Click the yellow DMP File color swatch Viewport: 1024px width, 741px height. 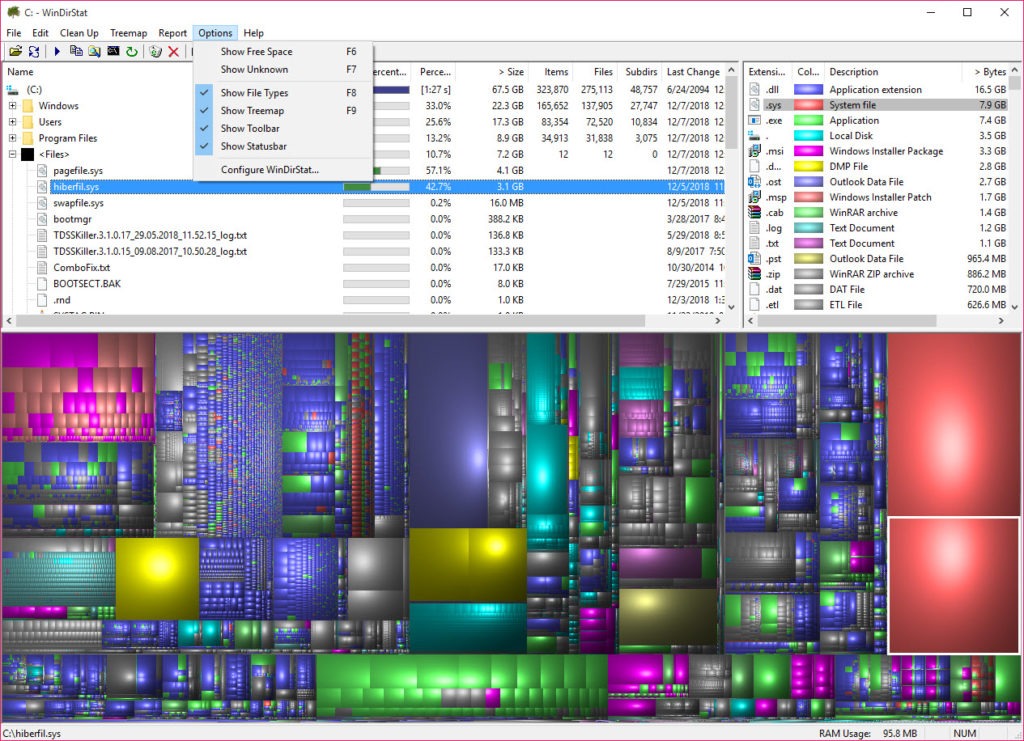pos(808,166)
